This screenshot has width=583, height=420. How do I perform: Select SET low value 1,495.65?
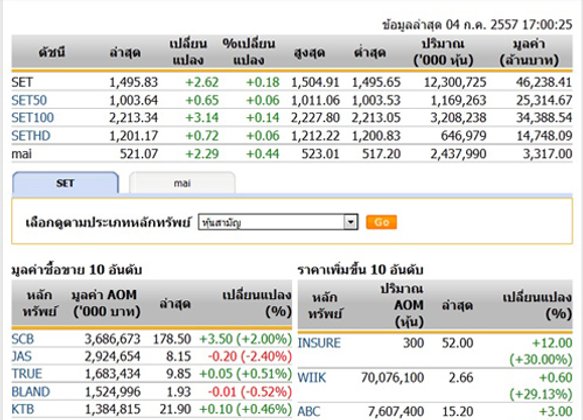(376, 82)
